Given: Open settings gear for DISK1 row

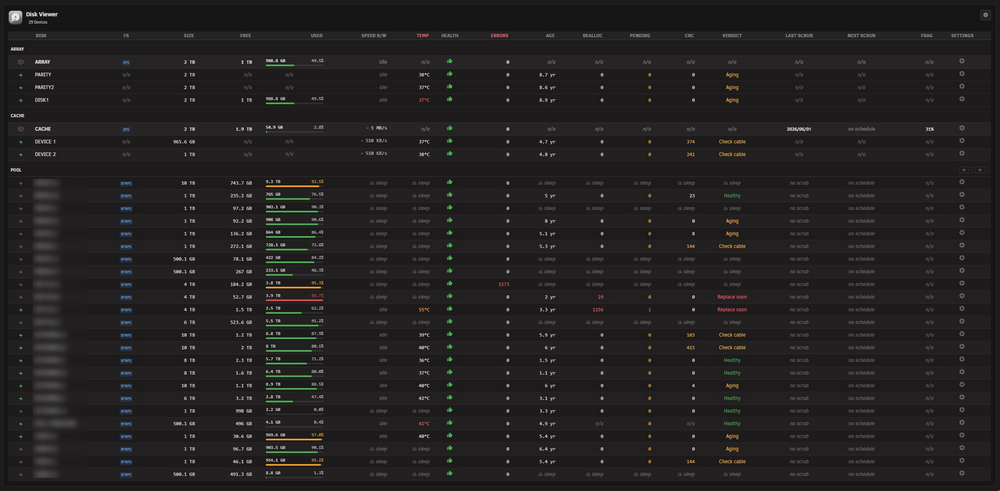Looking at the screenshot, I should (962, 99).
